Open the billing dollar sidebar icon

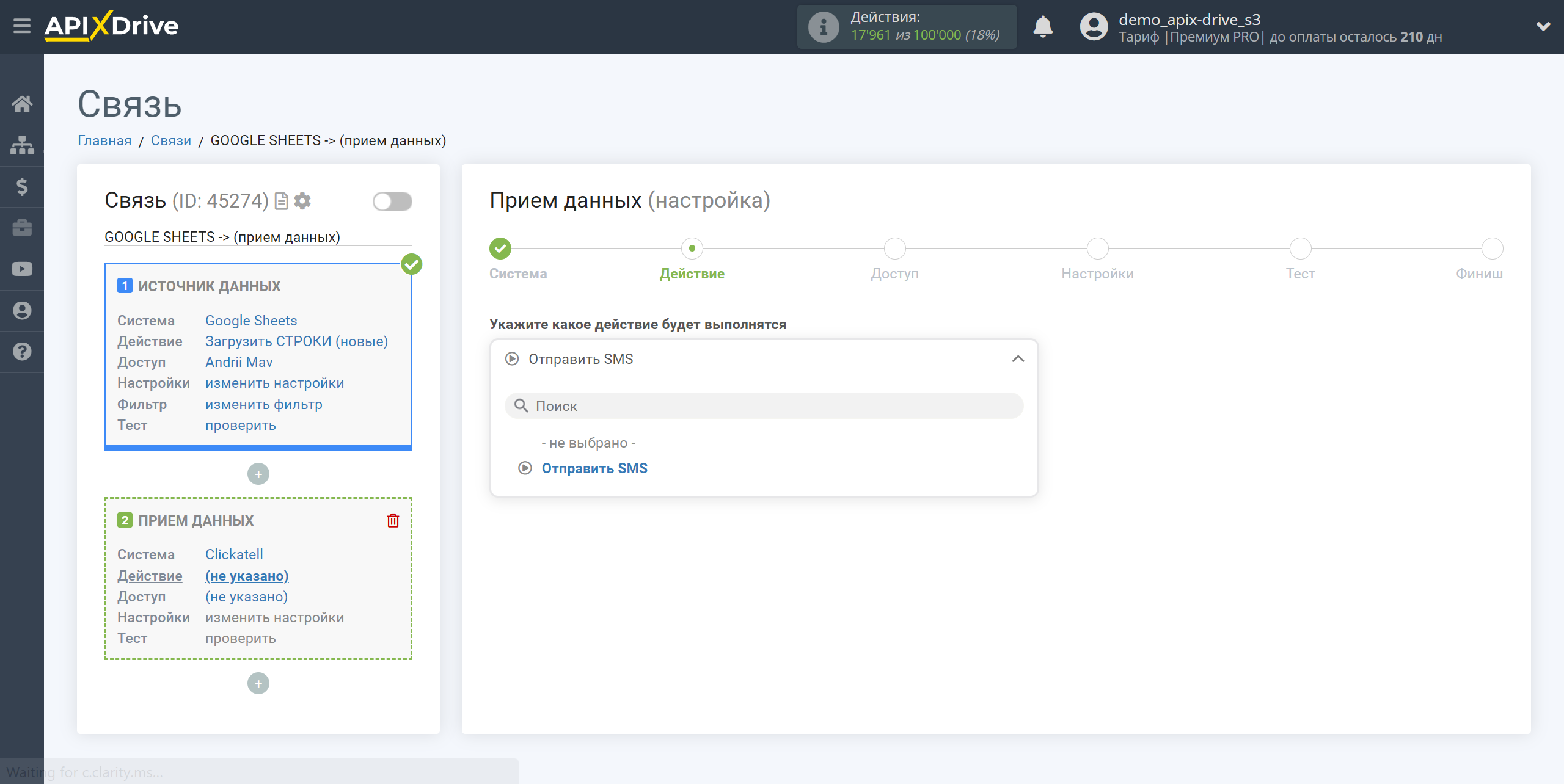(22, 186)
